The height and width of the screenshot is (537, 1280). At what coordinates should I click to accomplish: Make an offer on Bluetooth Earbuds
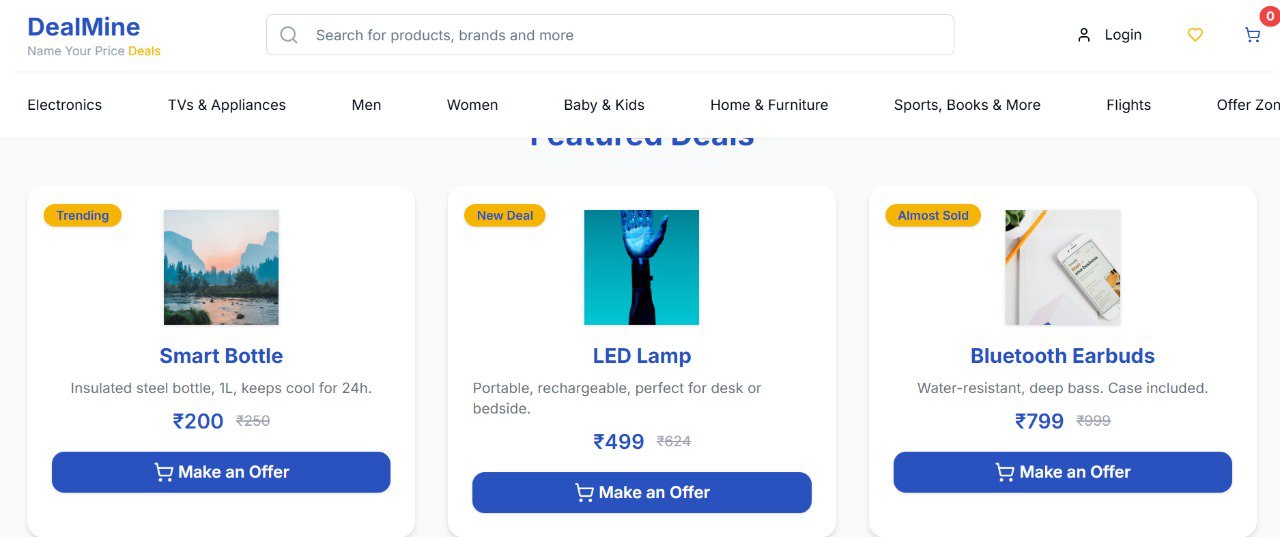[x=1062, y=472]
